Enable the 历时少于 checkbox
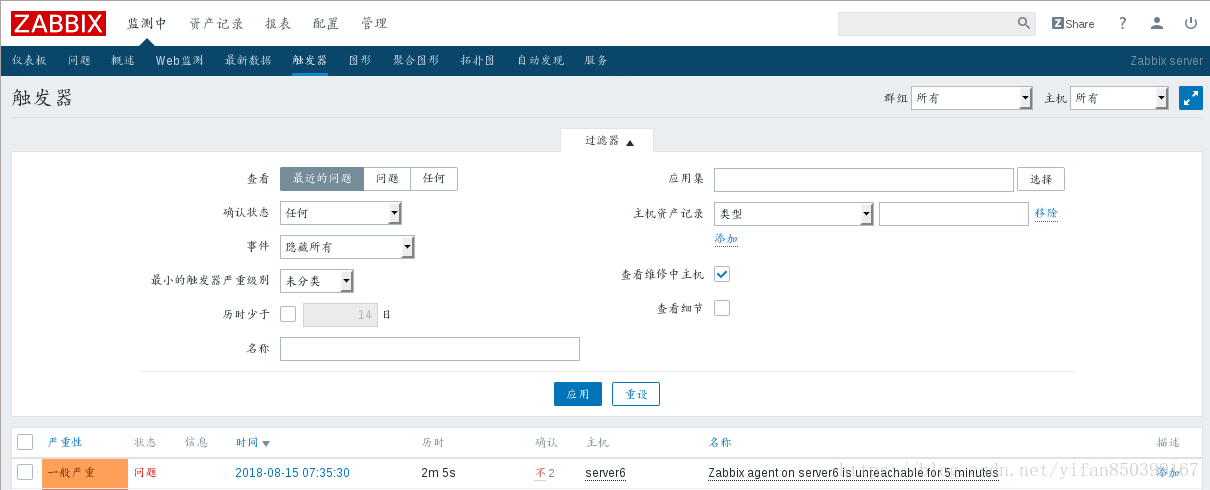The height and width of the screenshot is (490, 1210). [288, 314]
